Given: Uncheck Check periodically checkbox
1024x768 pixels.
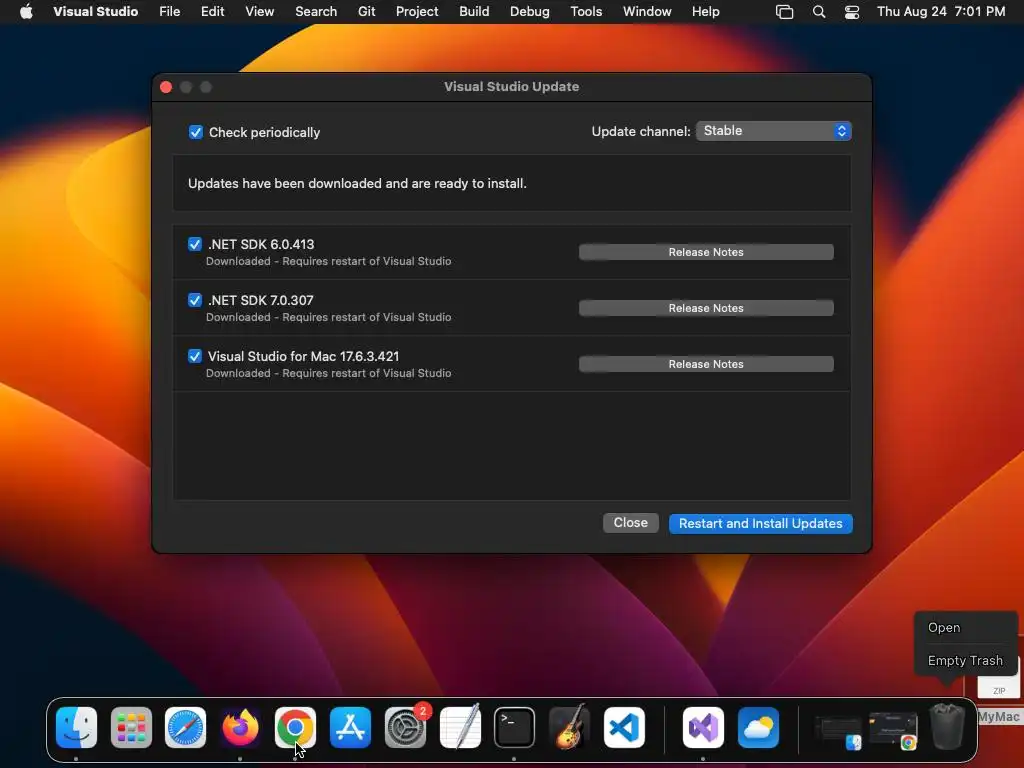Looking at the screenshot, I should [x=195, y=132].
